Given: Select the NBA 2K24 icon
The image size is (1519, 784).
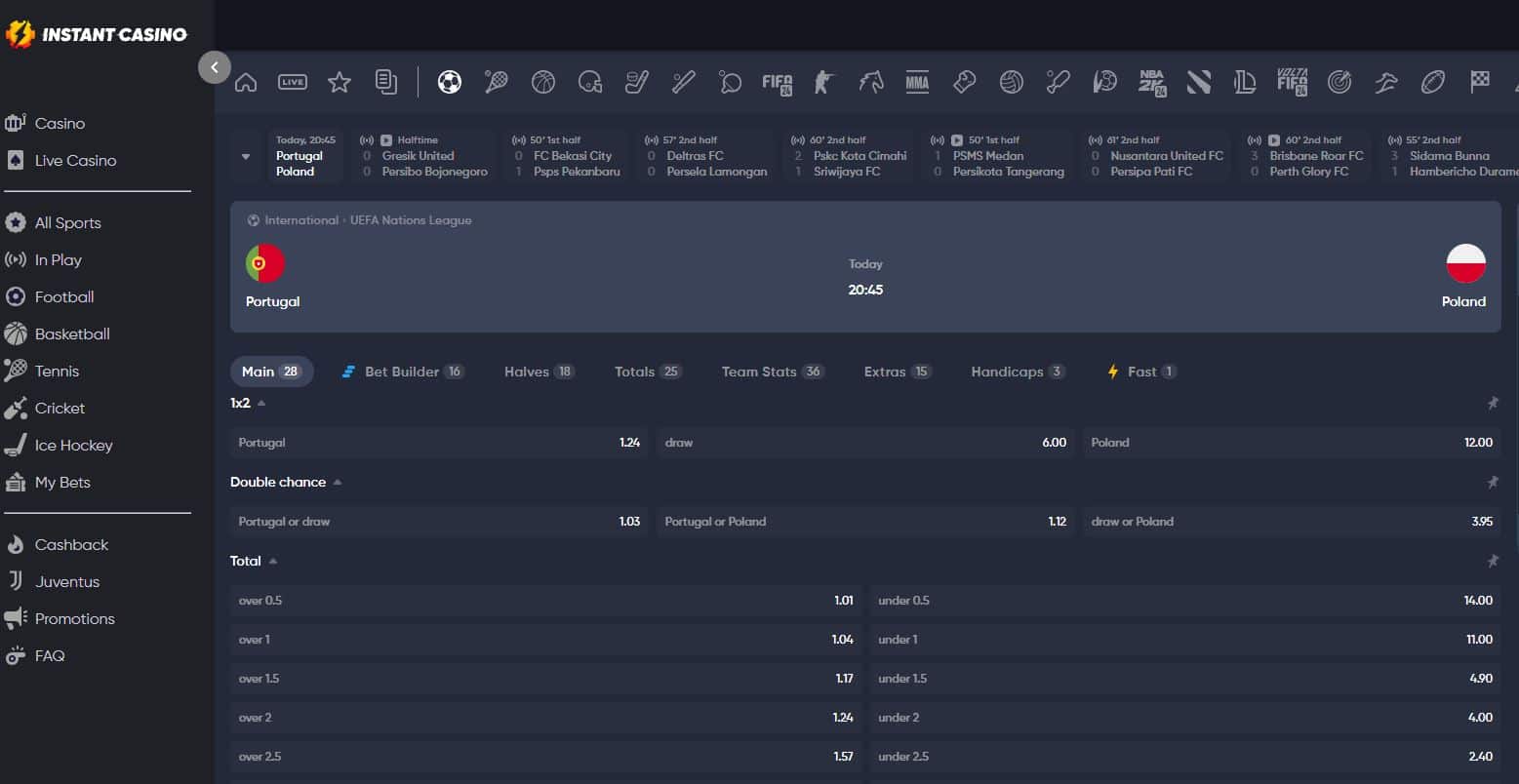Looking at the screenshot, I should click(1152, 83).
